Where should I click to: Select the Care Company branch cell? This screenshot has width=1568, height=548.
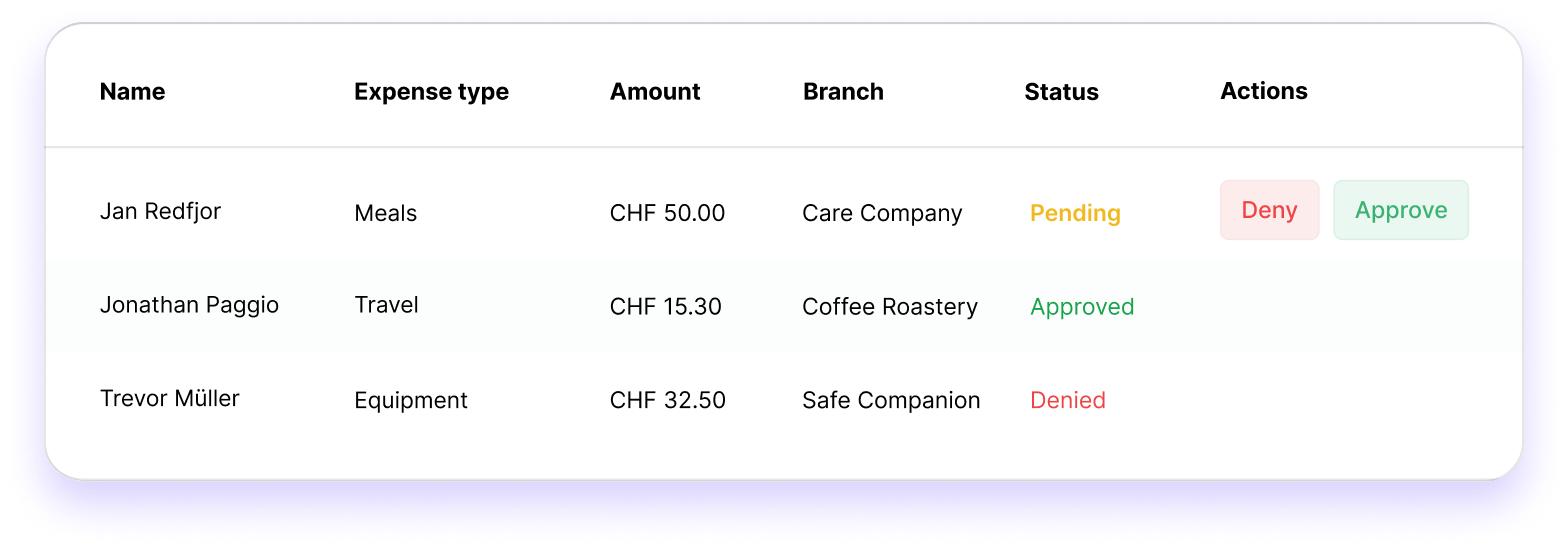click(882, 213)
